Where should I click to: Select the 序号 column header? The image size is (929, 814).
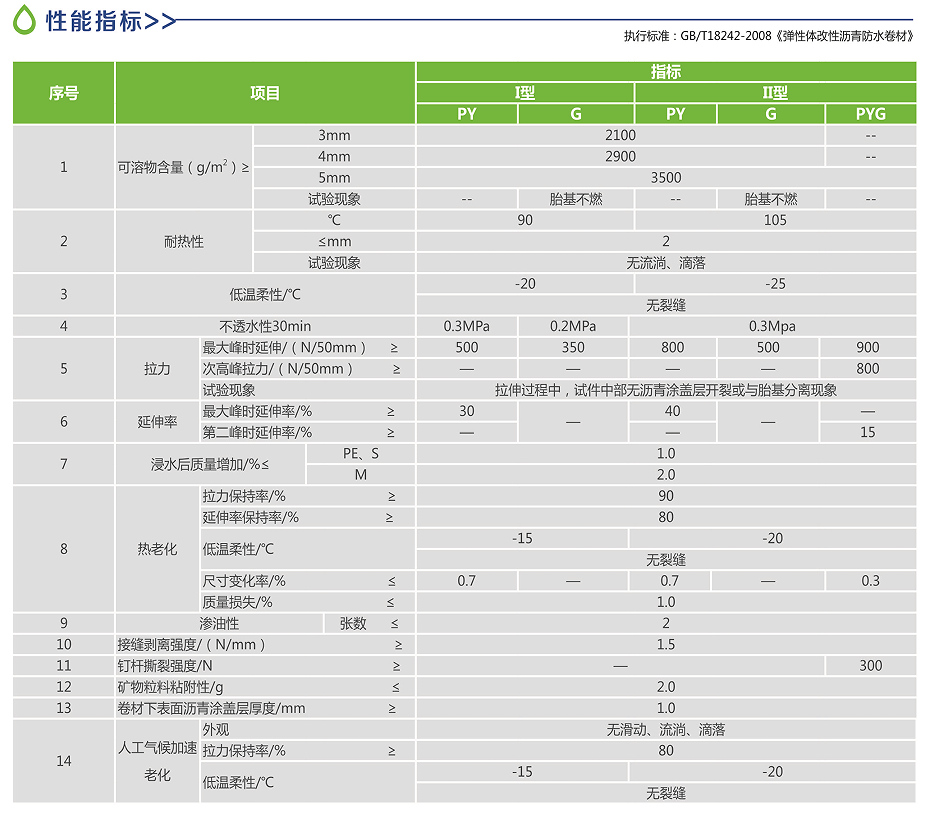tap(64, 93)
